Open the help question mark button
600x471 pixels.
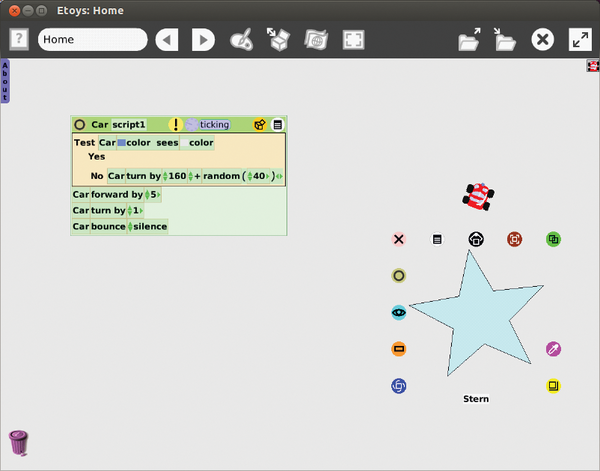point(19,39)
